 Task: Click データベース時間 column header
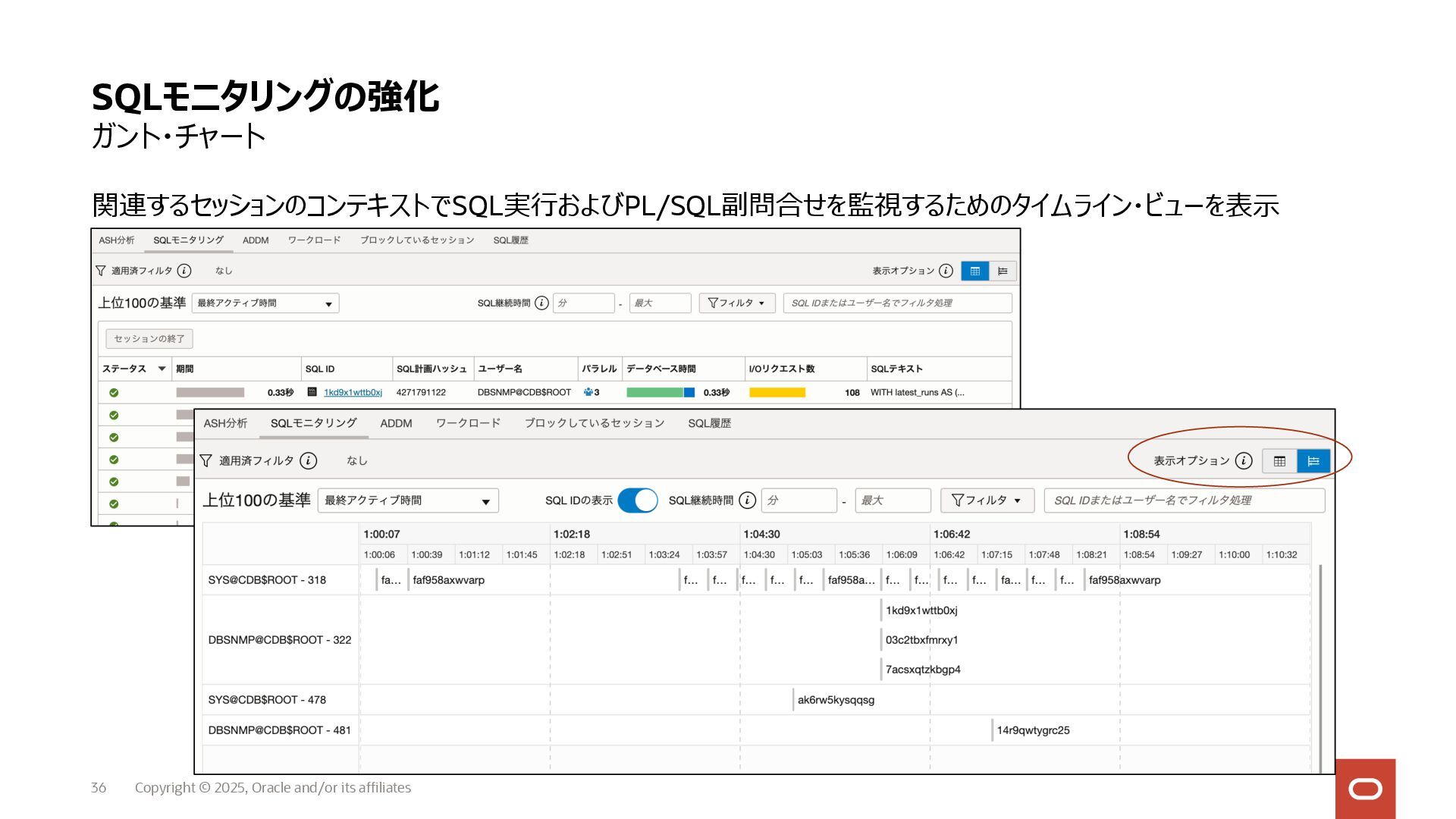pos(683,369)
